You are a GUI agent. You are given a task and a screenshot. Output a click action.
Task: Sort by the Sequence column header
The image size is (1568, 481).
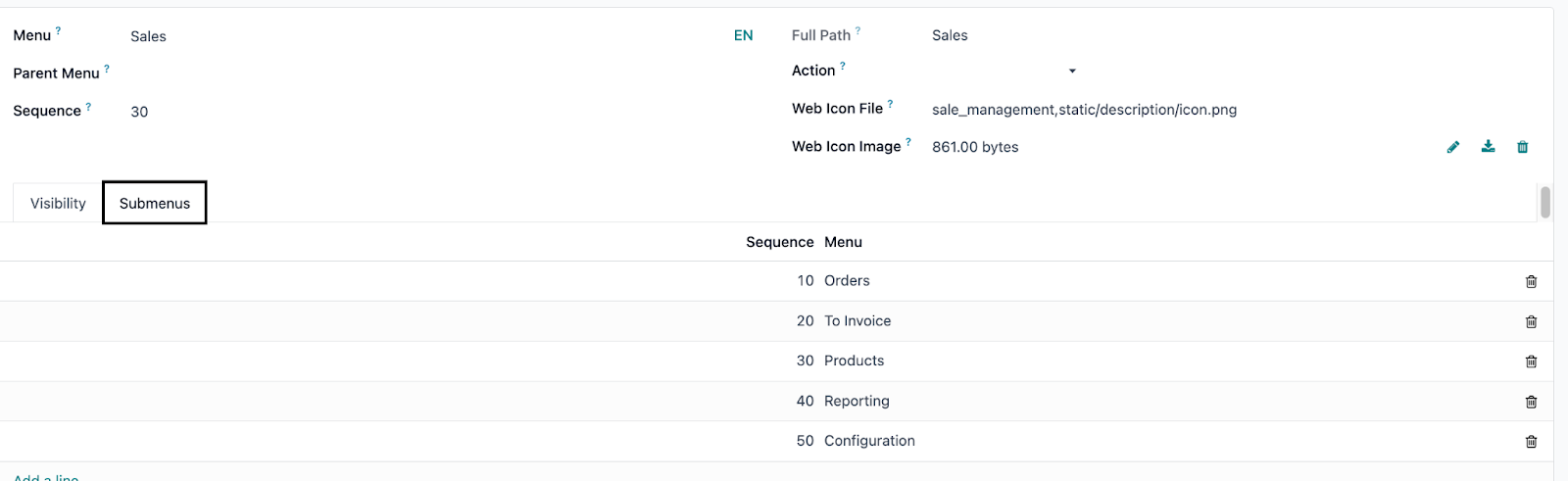779,242
